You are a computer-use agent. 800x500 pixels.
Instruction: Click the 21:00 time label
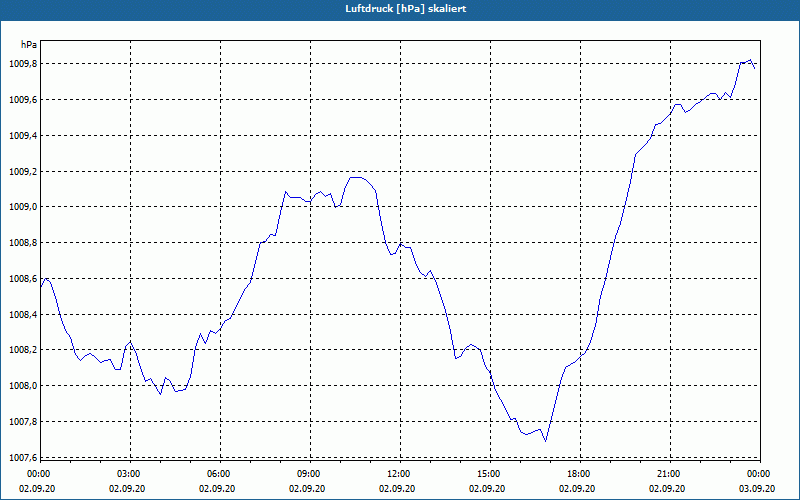pyautogui.click(x=667, y=474)
